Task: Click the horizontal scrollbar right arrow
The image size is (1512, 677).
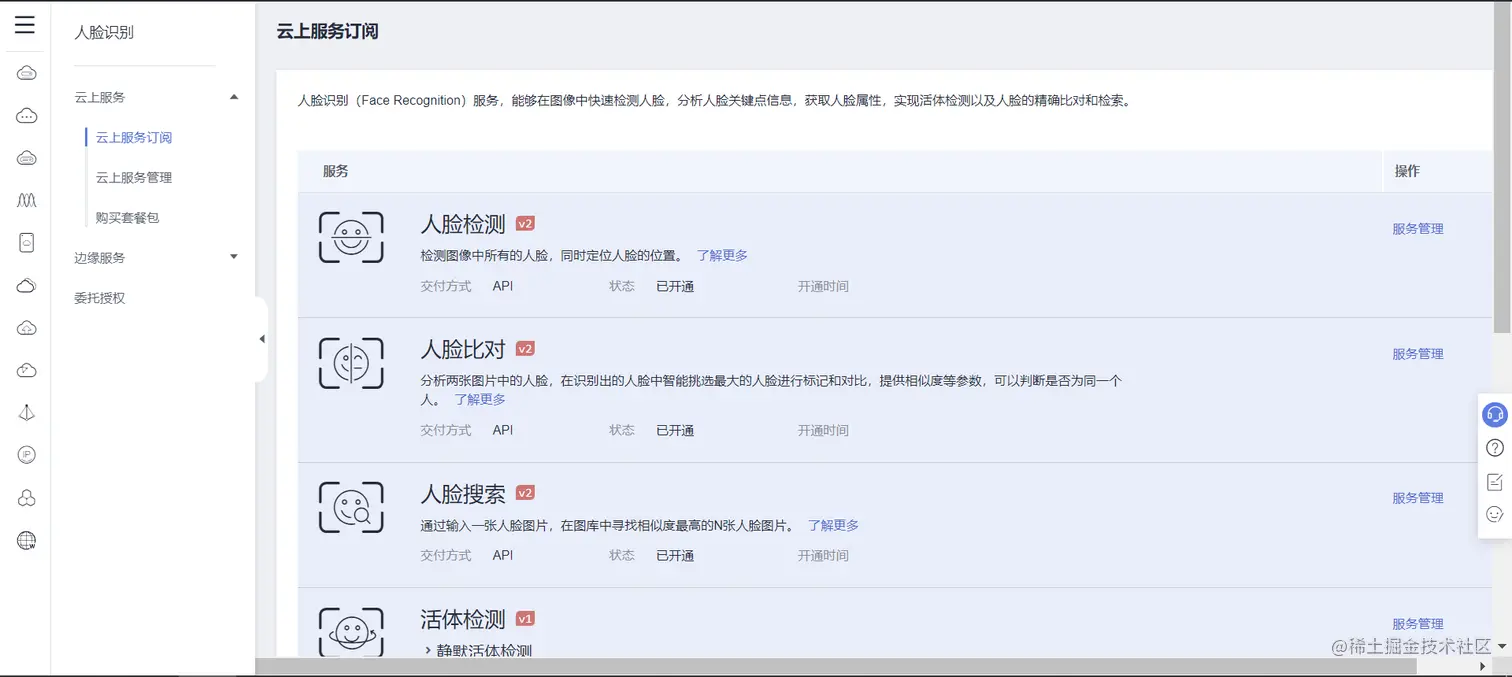Action: click(1482, 666)
